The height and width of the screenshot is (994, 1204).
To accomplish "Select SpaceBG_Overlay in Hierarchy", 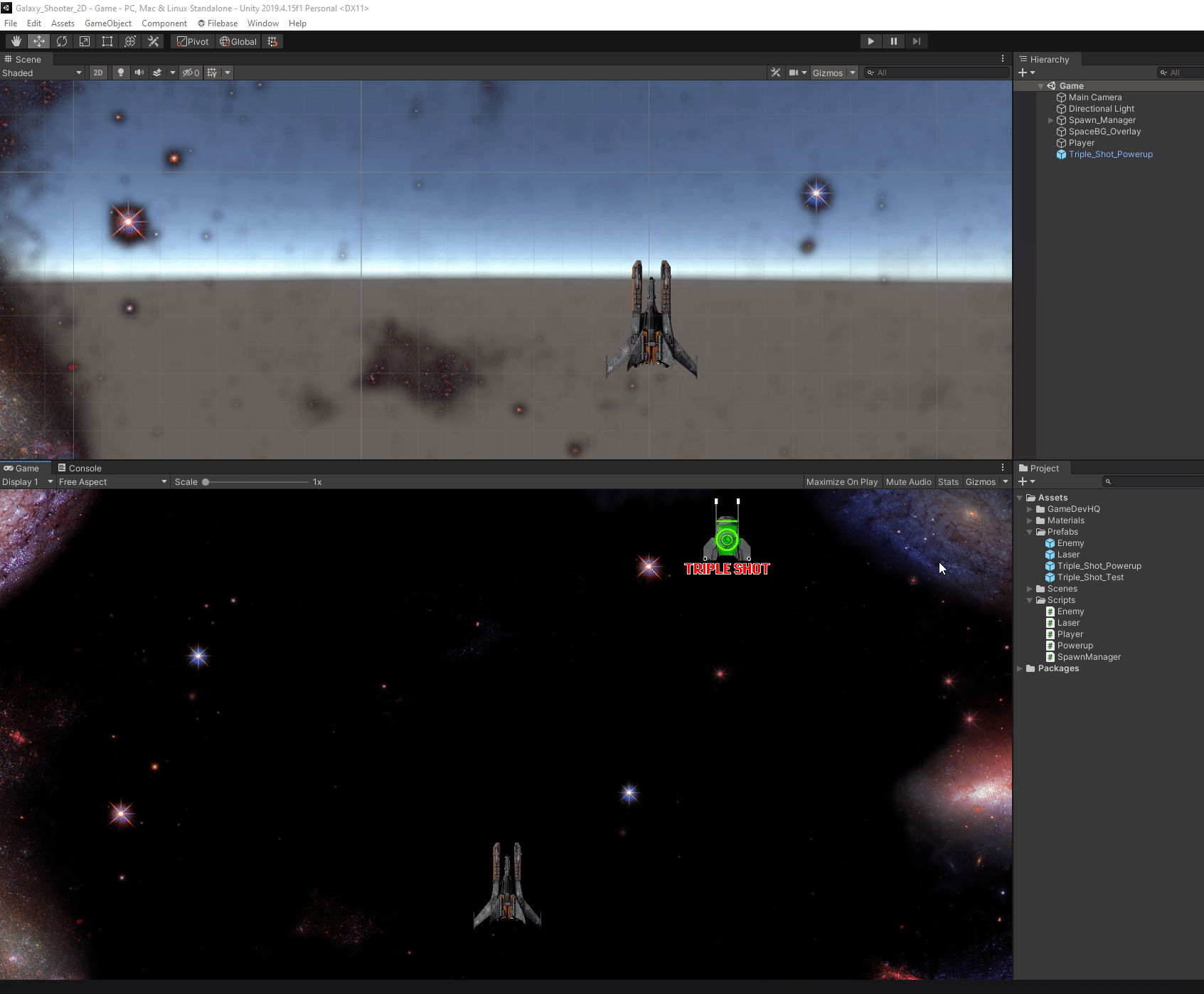I will 1104,132.
